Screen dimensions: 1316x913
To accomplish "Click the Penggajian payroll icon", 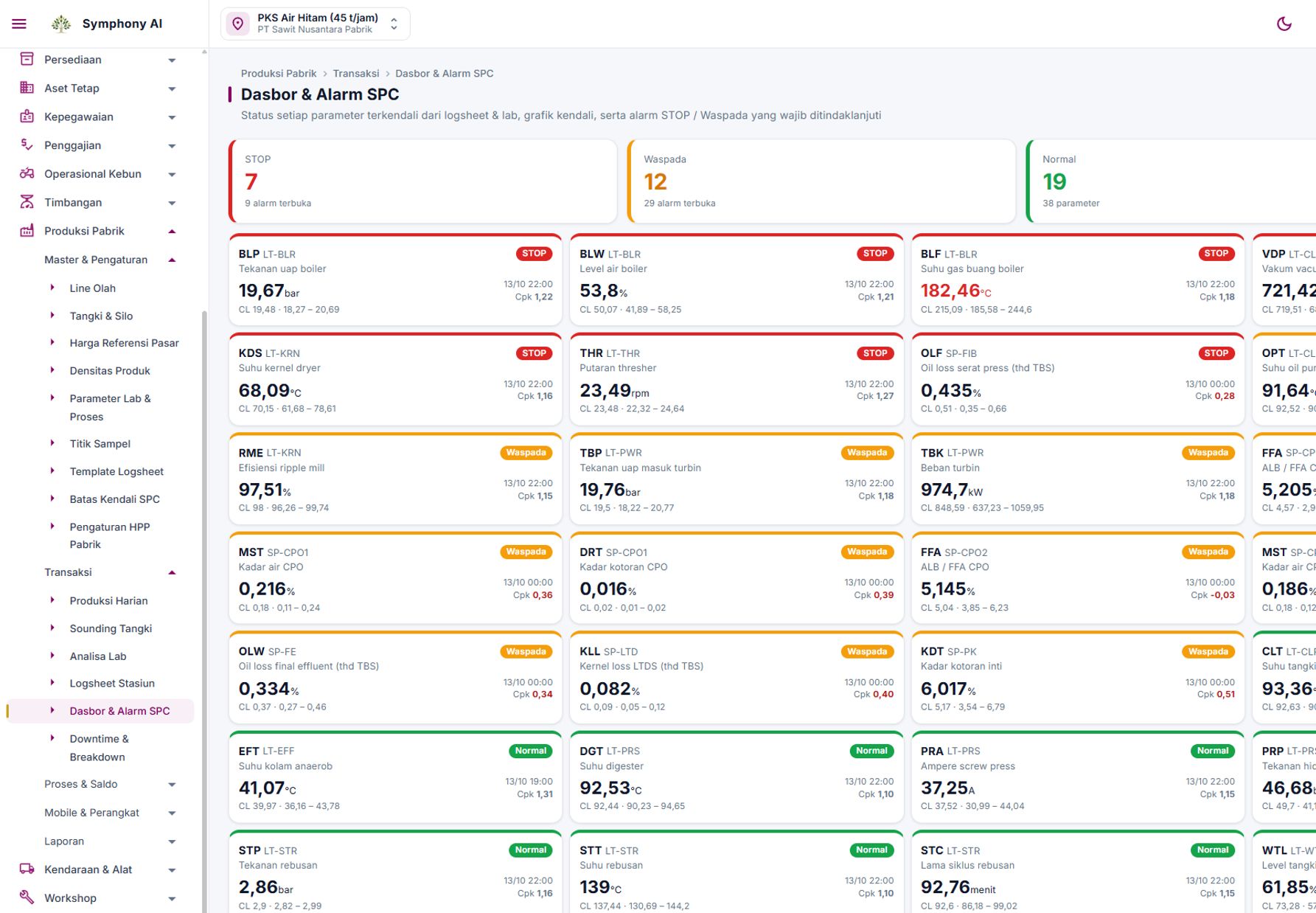I will (x=27, y=145).
